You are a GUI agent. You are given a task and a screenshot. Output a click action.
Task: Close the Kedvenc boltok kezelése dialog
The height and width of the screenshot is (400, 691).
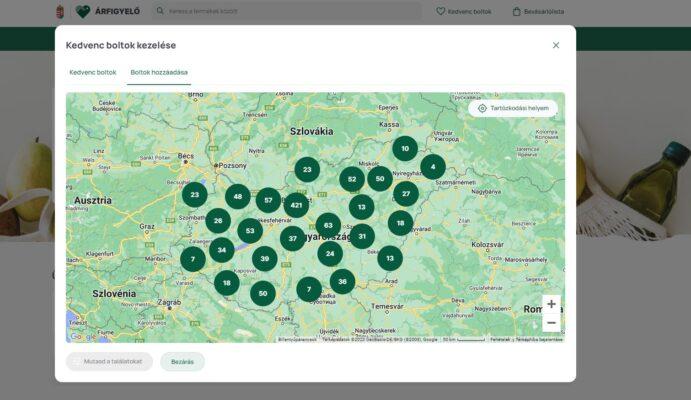pyautogui.click(x=556, y=45)
